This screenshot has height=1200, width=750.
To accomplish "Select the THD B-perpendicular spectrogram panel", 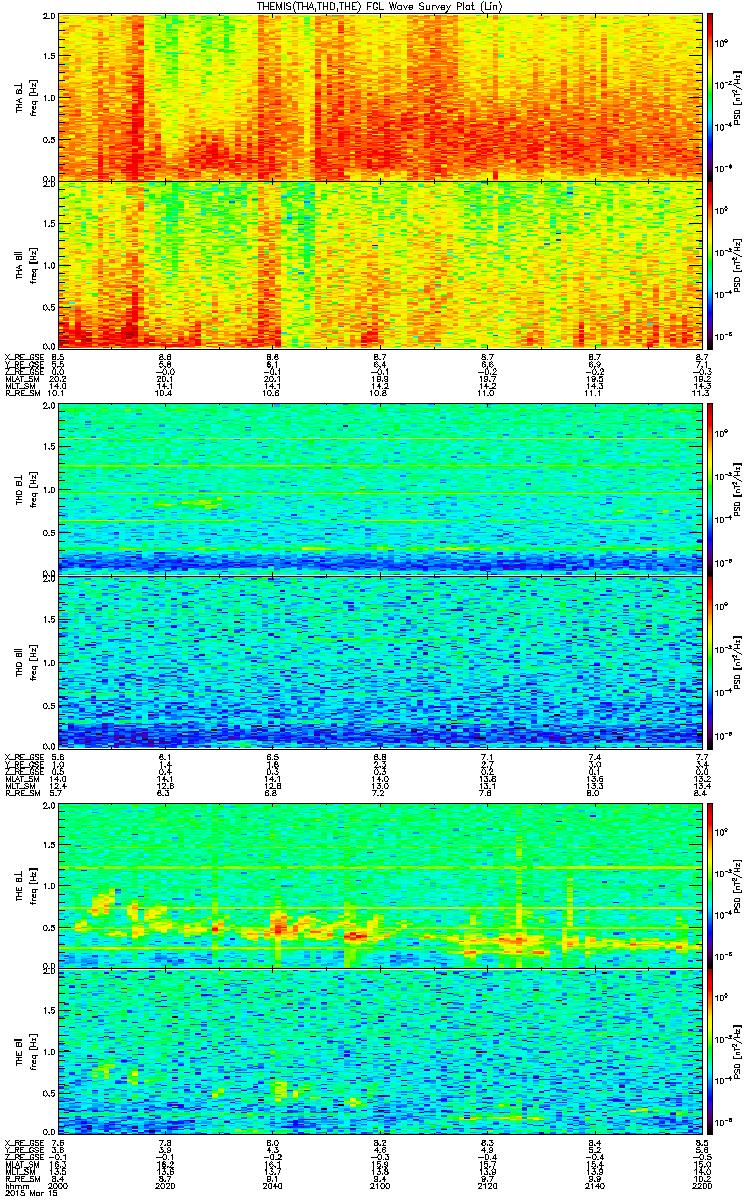I will point(380,488).
